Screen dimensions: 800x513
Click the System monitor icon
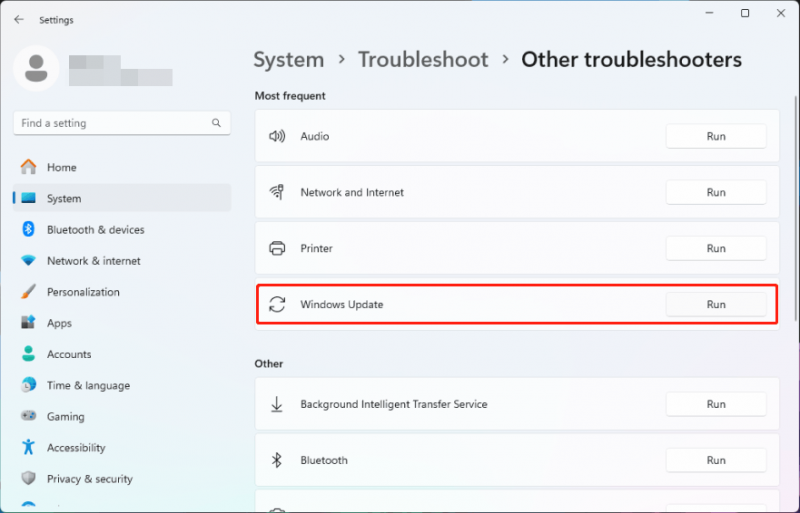[29, 198]
